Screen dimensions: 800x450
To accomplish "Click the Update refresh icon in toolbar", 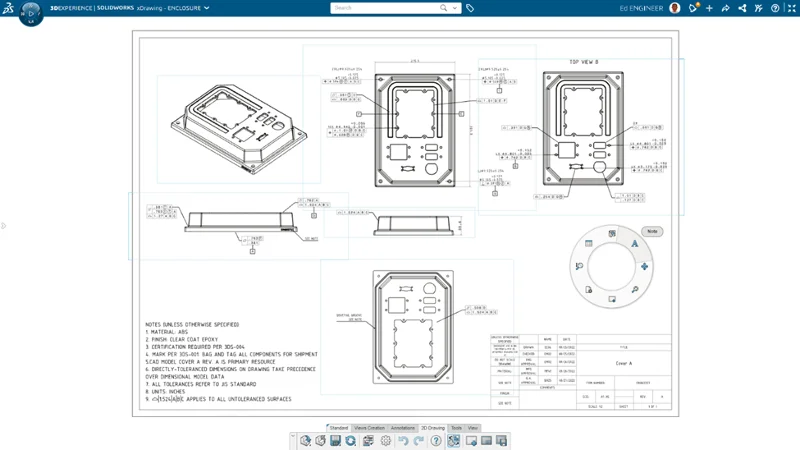I will tap(351, 440).
